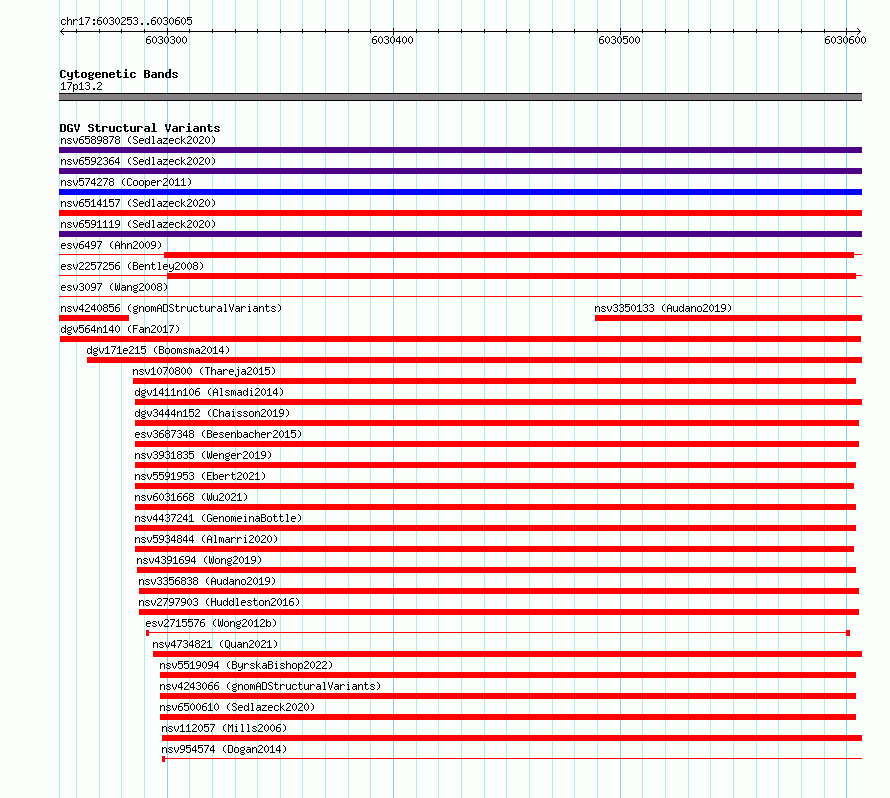Click the red bar under nsv6514157
This screenshot has width=890, height=798.
[460, 213]
